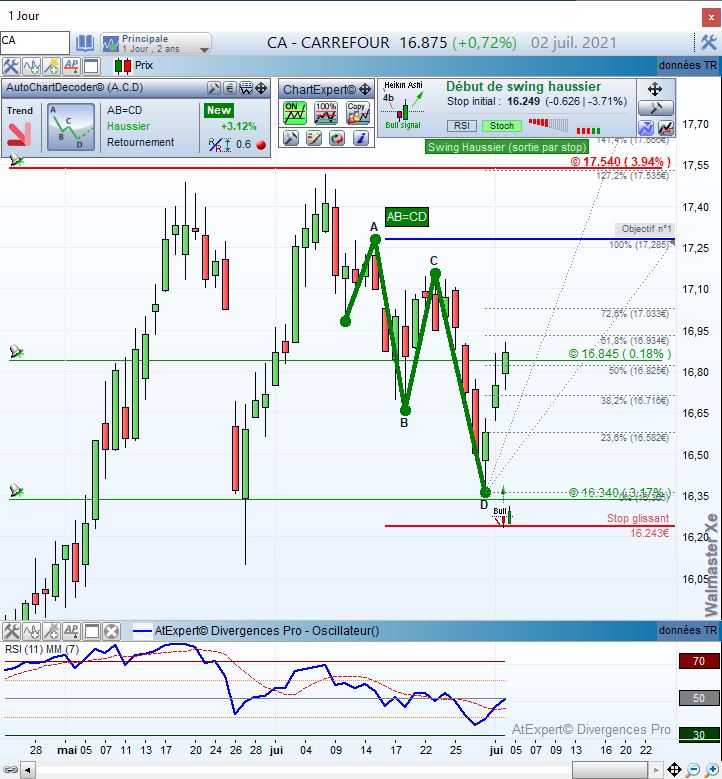
Task: Click the RSI 50 level marker
Action: click(699, 698)
